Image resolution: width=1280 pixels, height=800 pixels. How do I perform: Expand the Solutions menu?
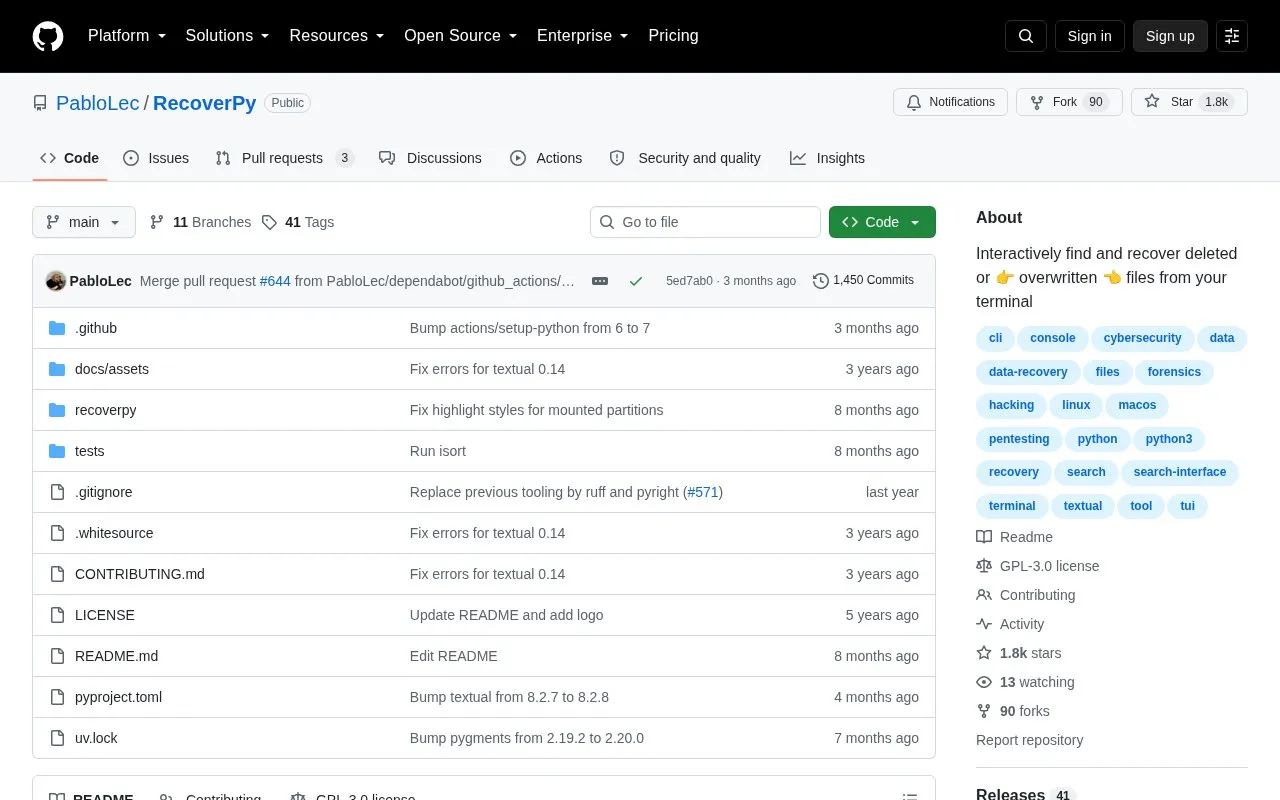pos(227,36)
